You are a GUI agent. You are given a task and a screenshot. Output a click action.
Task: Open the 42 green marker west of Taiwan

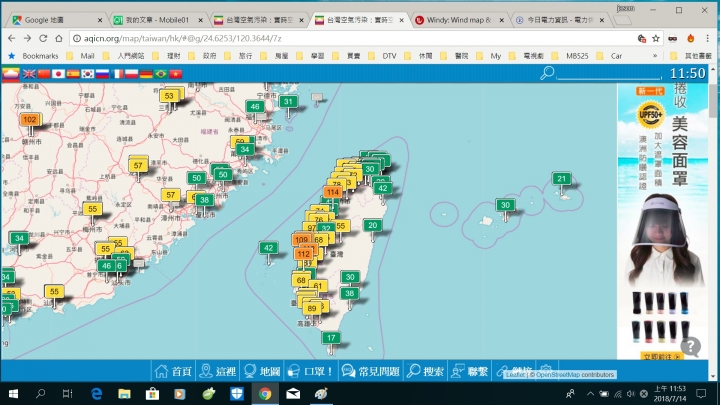269,248
